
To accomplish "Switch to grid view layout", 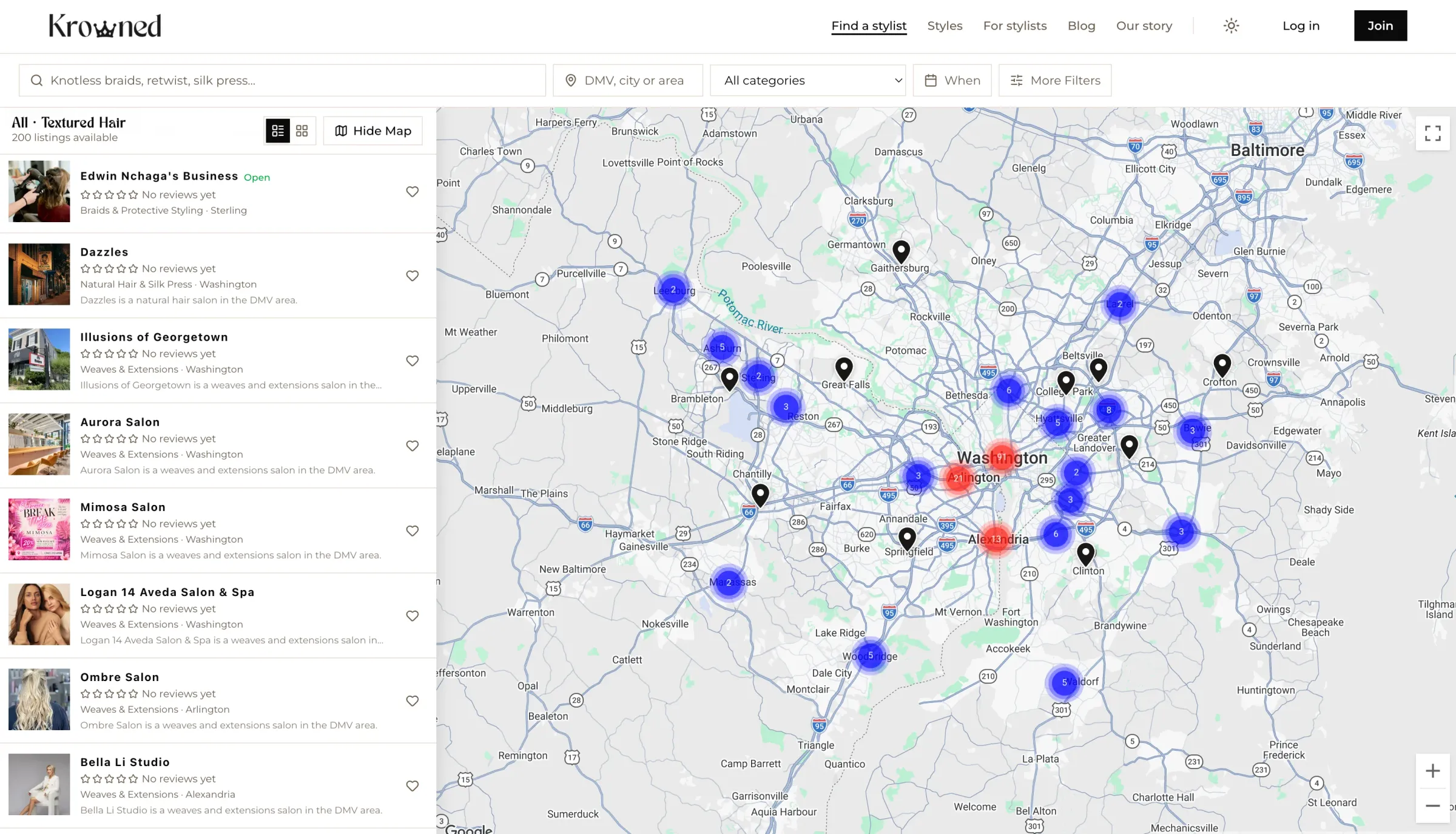I will point(302,131).
